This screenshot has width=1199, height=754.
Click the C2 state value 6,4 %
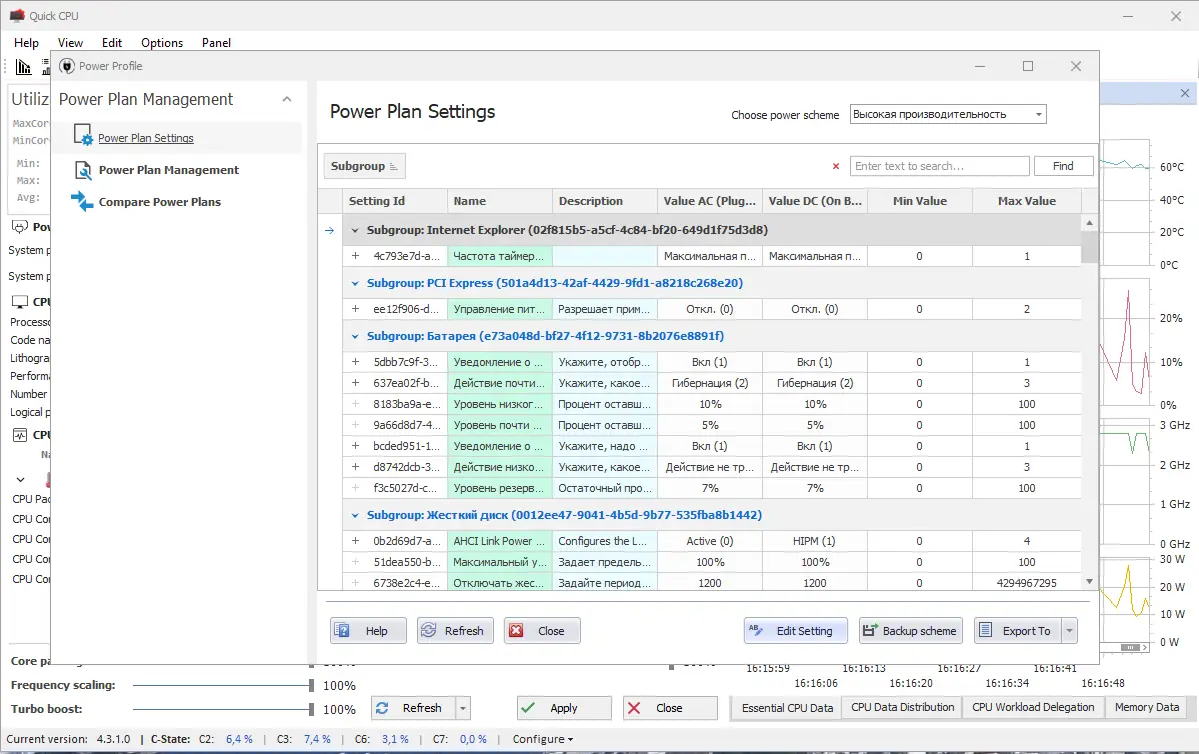(239, 739)
